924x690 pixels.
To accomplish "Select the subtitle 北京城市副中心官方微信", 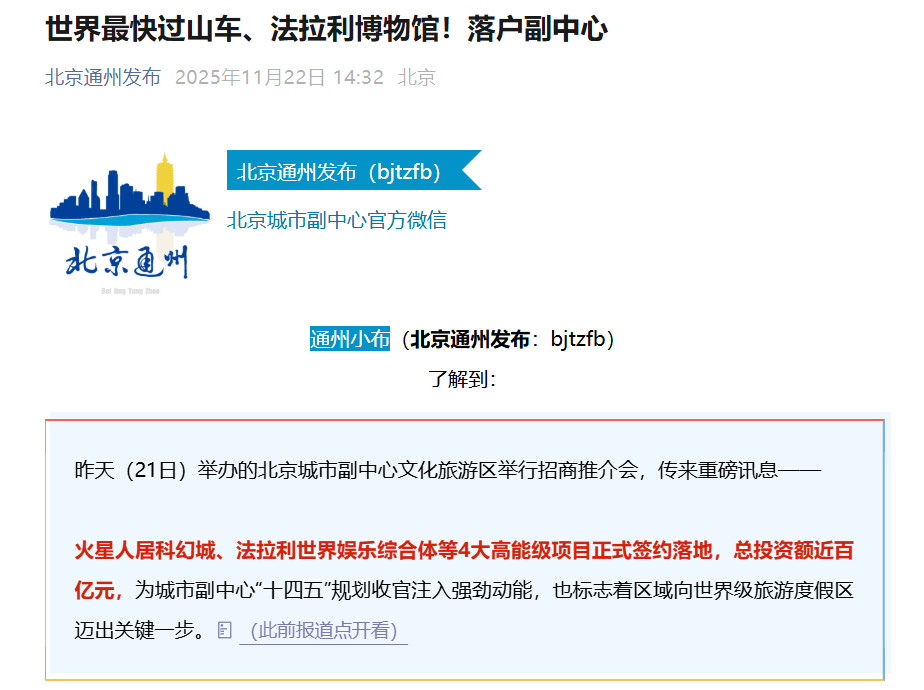I will coord(339,220).
